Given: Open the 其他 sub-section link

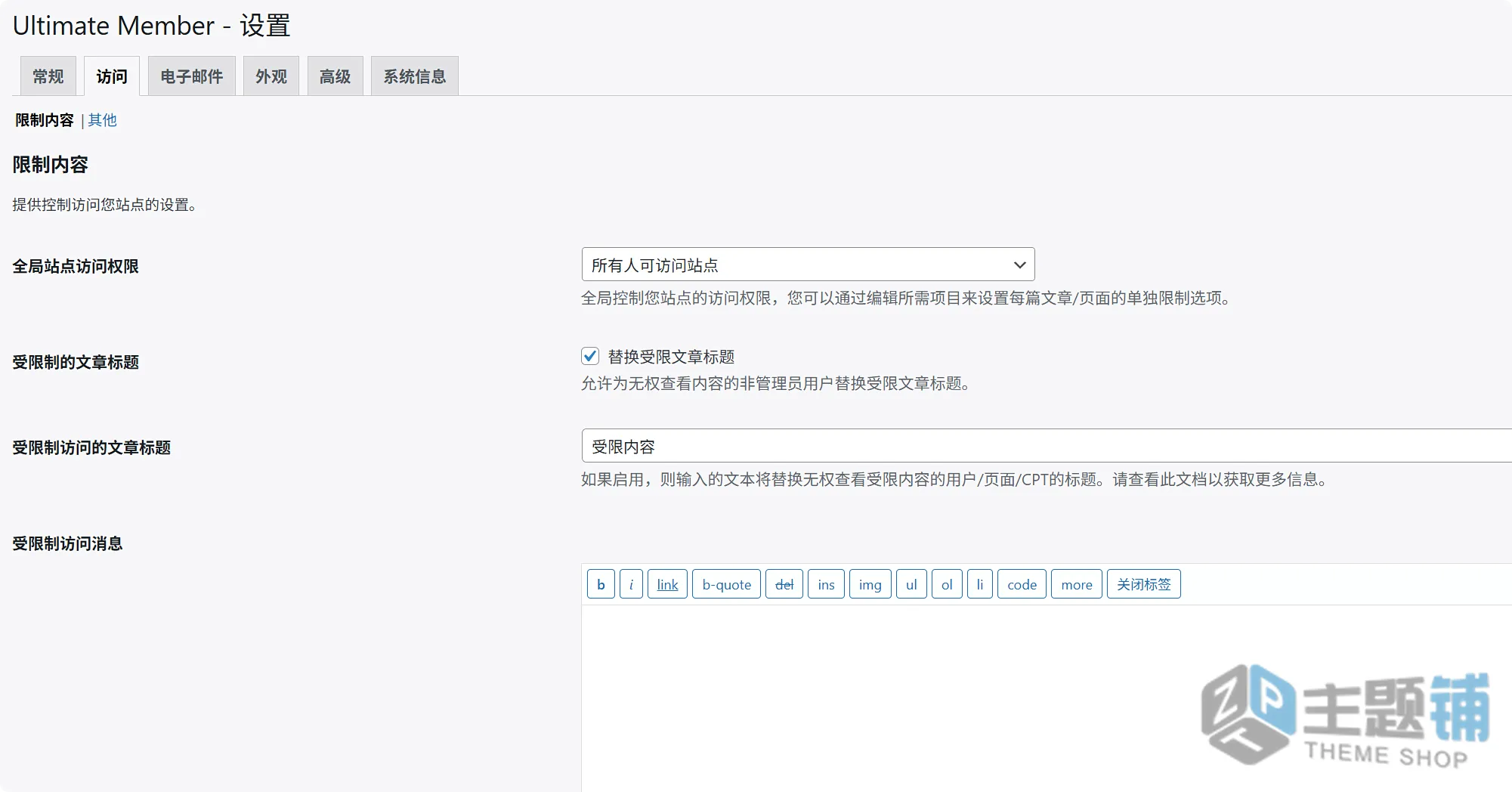Looking at the screenshot, I should [103, 120].
